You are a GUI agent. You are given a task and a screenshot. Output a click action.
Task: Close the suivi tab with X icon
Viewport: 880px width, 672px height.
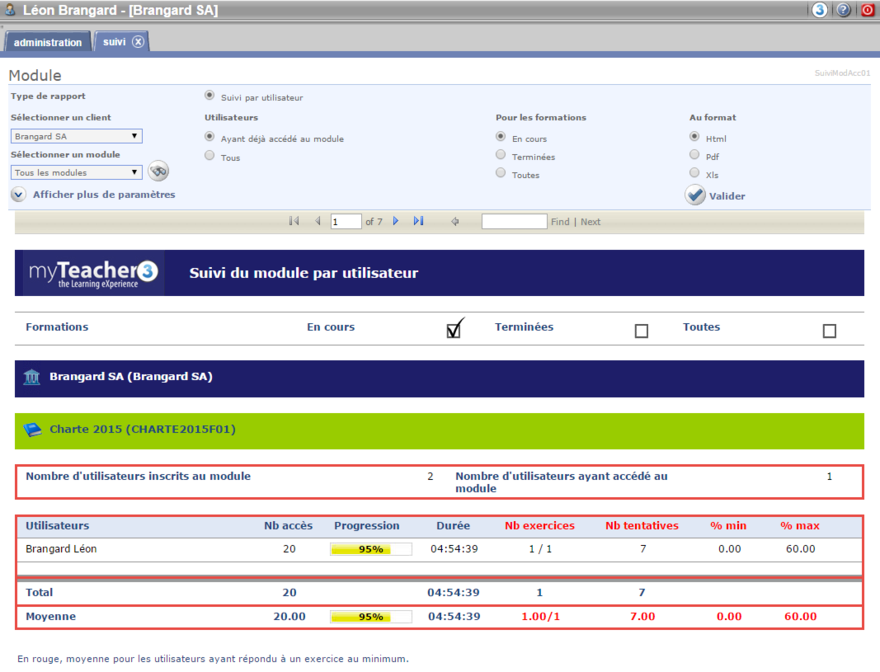138,42
